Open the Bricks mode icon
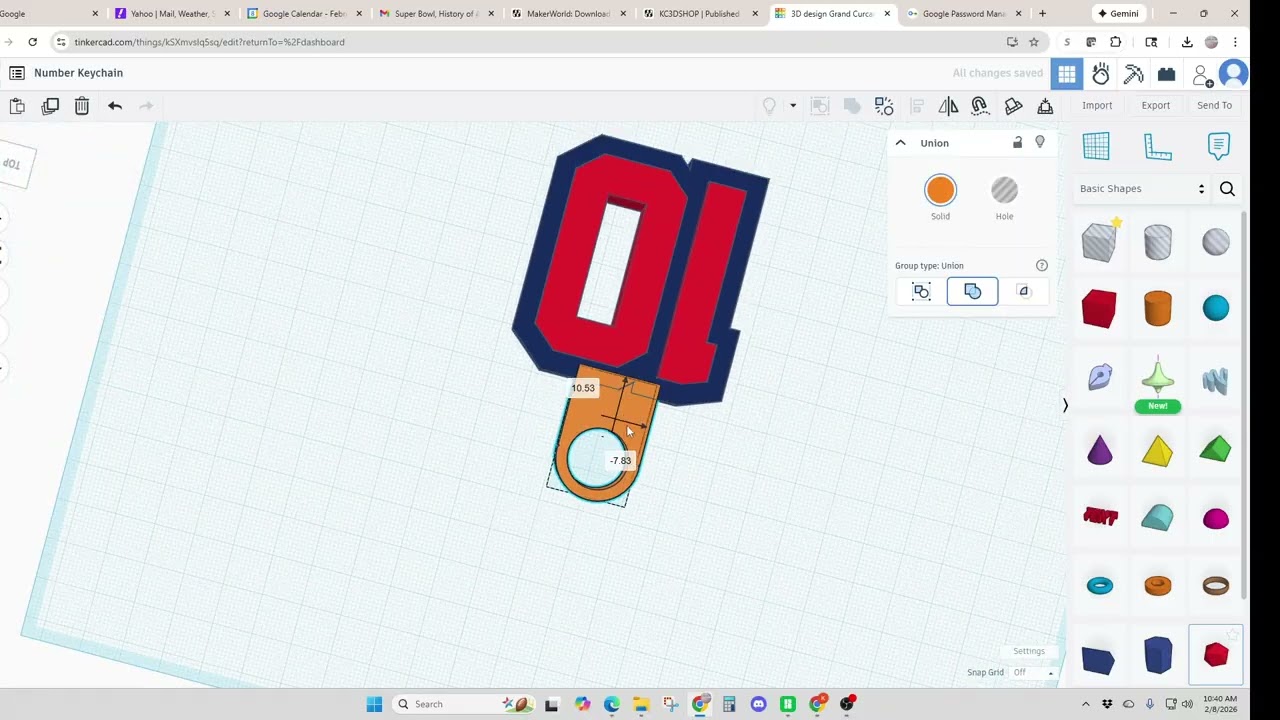This screenshot has height=720, width=1280. [x=1166, y=74]
